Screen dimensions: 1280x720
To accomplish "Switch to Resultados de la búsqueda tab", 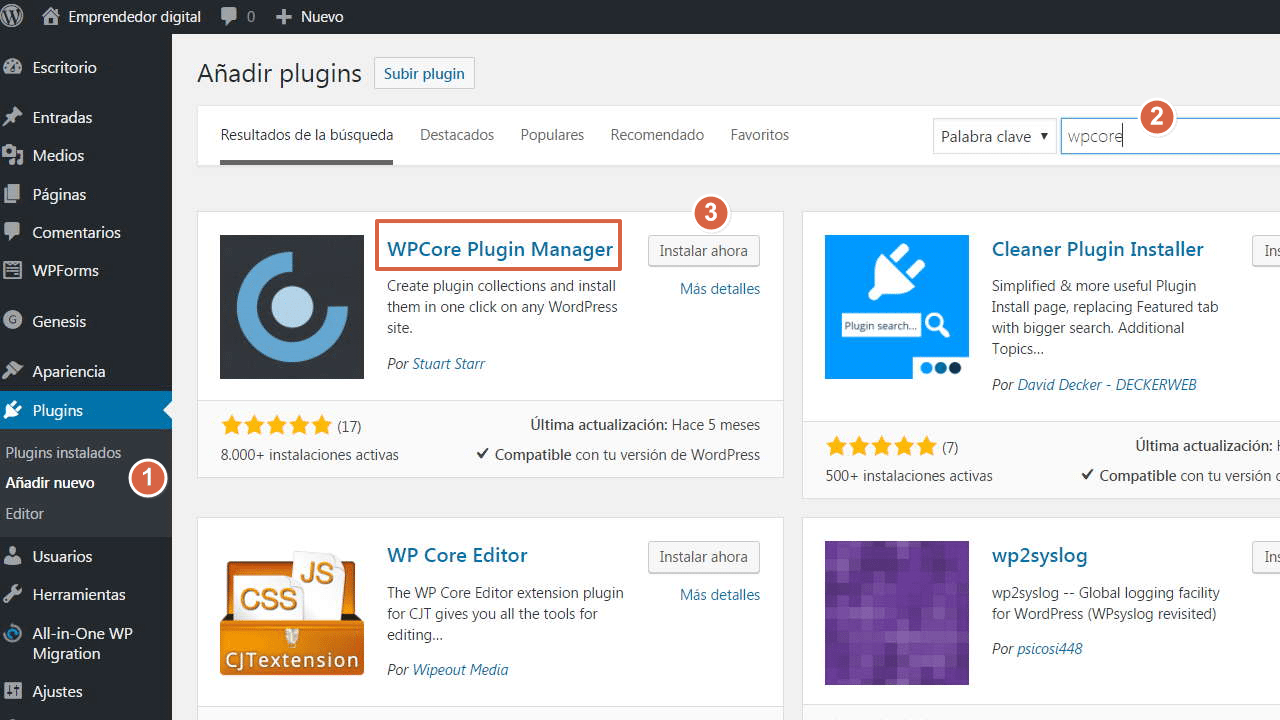I will point(307,135).
